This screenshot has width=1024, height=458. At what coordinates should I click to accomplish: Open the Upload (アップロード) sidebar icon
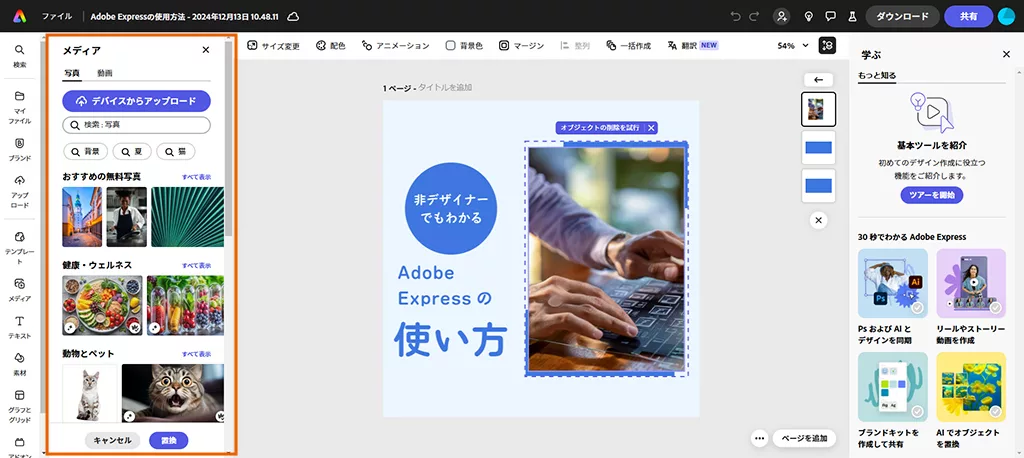(20, 192)
